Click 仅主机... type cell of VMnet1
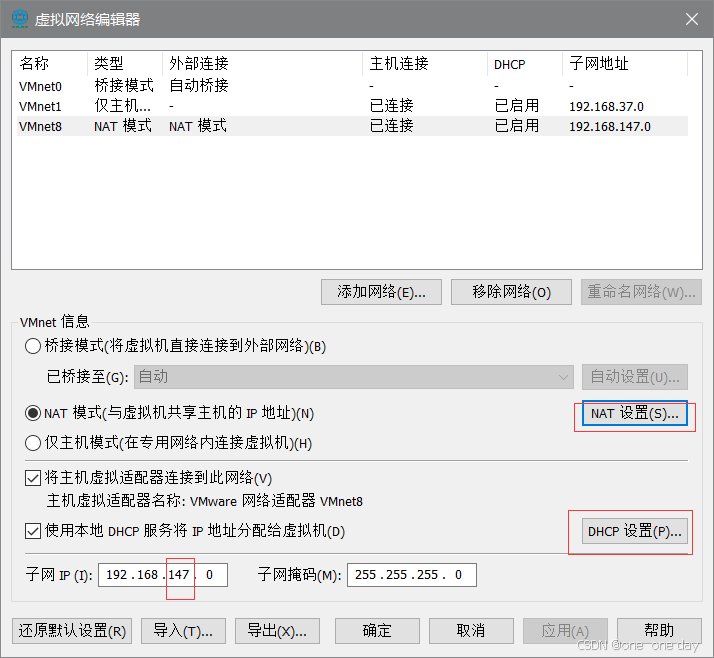 122,106
